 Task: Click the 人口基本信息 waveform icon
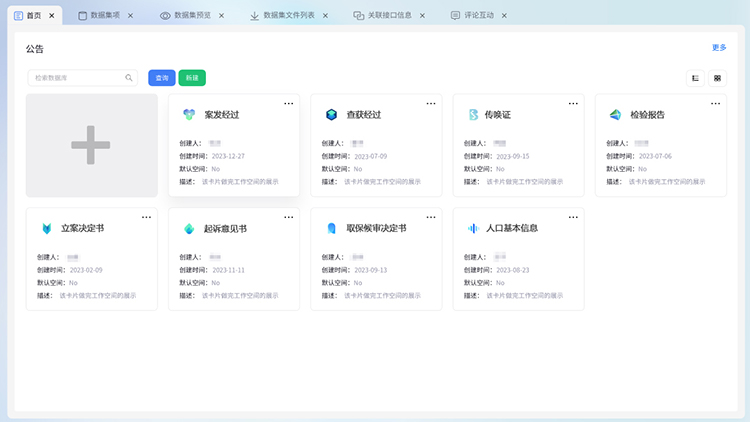click(x=473, y=228)
